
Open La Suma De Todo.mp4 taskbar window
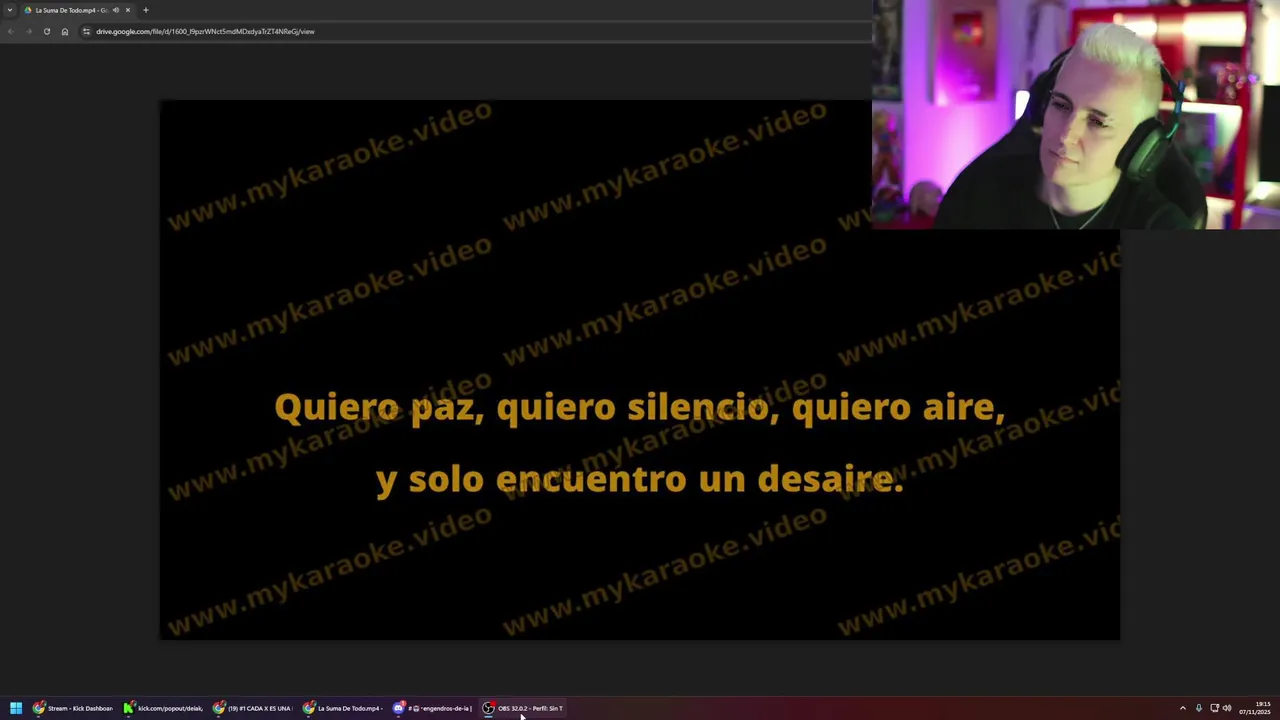click(343, 708)
